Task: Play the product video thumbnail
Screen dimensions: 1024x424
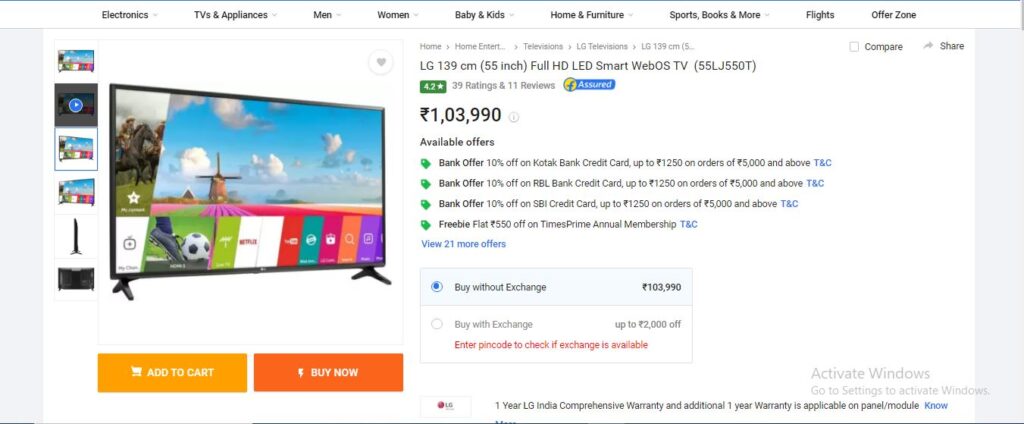Action: 76,105
